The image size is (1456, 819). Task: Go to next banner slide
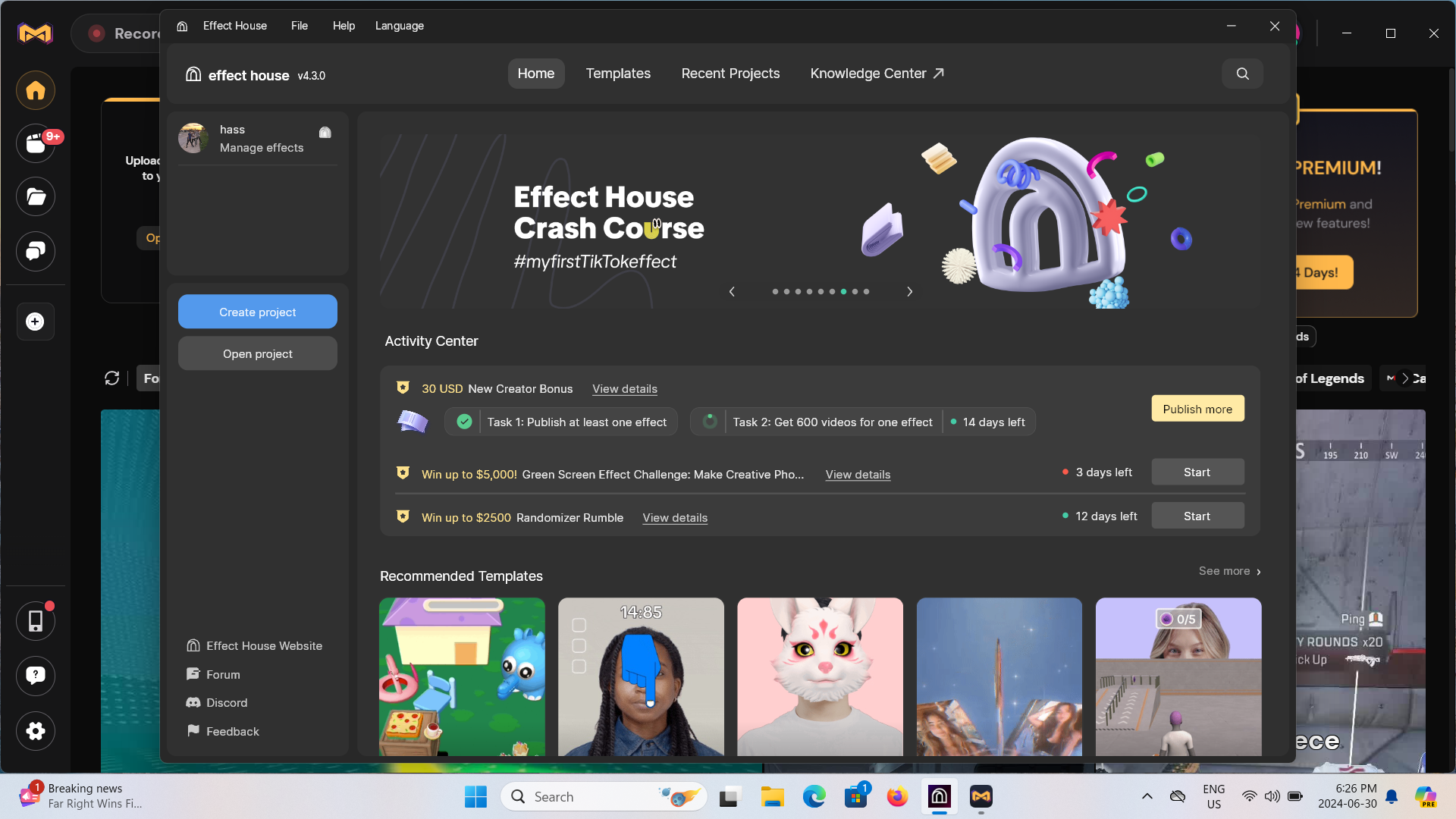(910, 292)
